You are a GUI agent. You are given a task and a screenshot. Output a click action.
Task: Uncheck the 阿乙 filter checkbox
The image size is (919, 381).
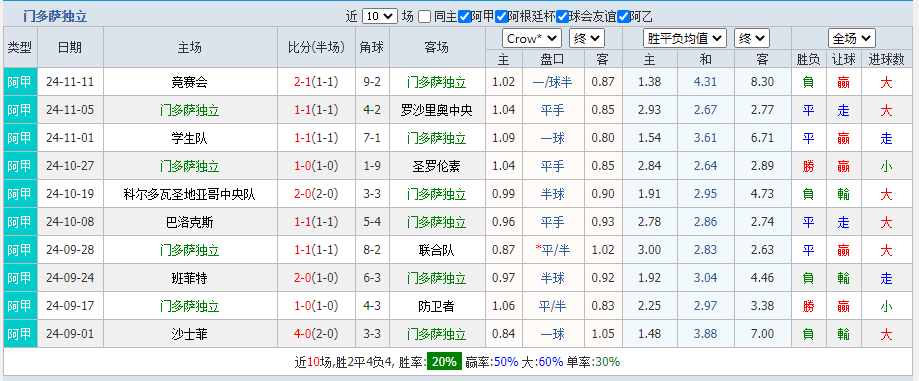[x=624, y=16]
